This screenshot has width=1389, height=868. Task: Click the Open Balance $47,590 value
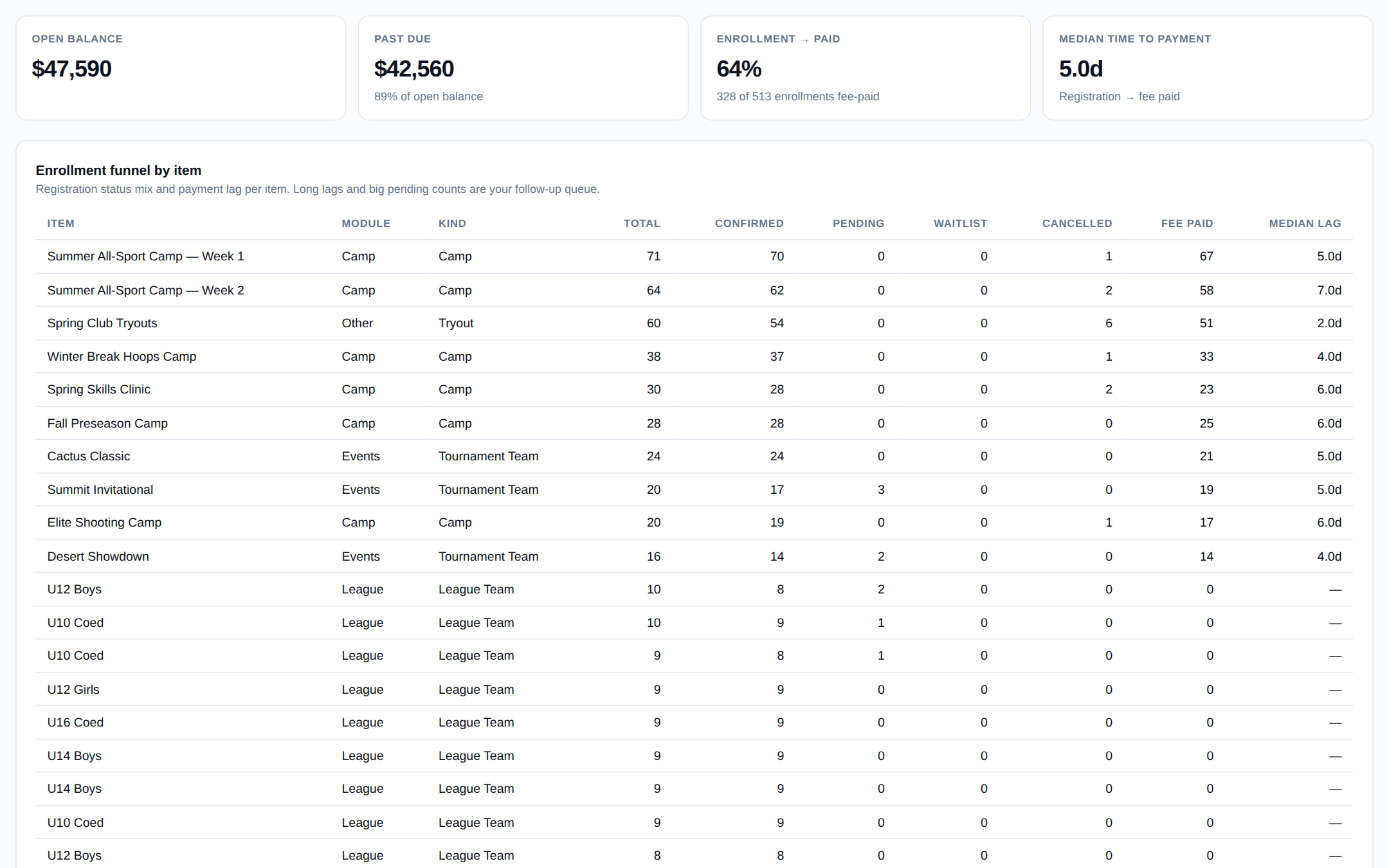(x=71, y=69)
